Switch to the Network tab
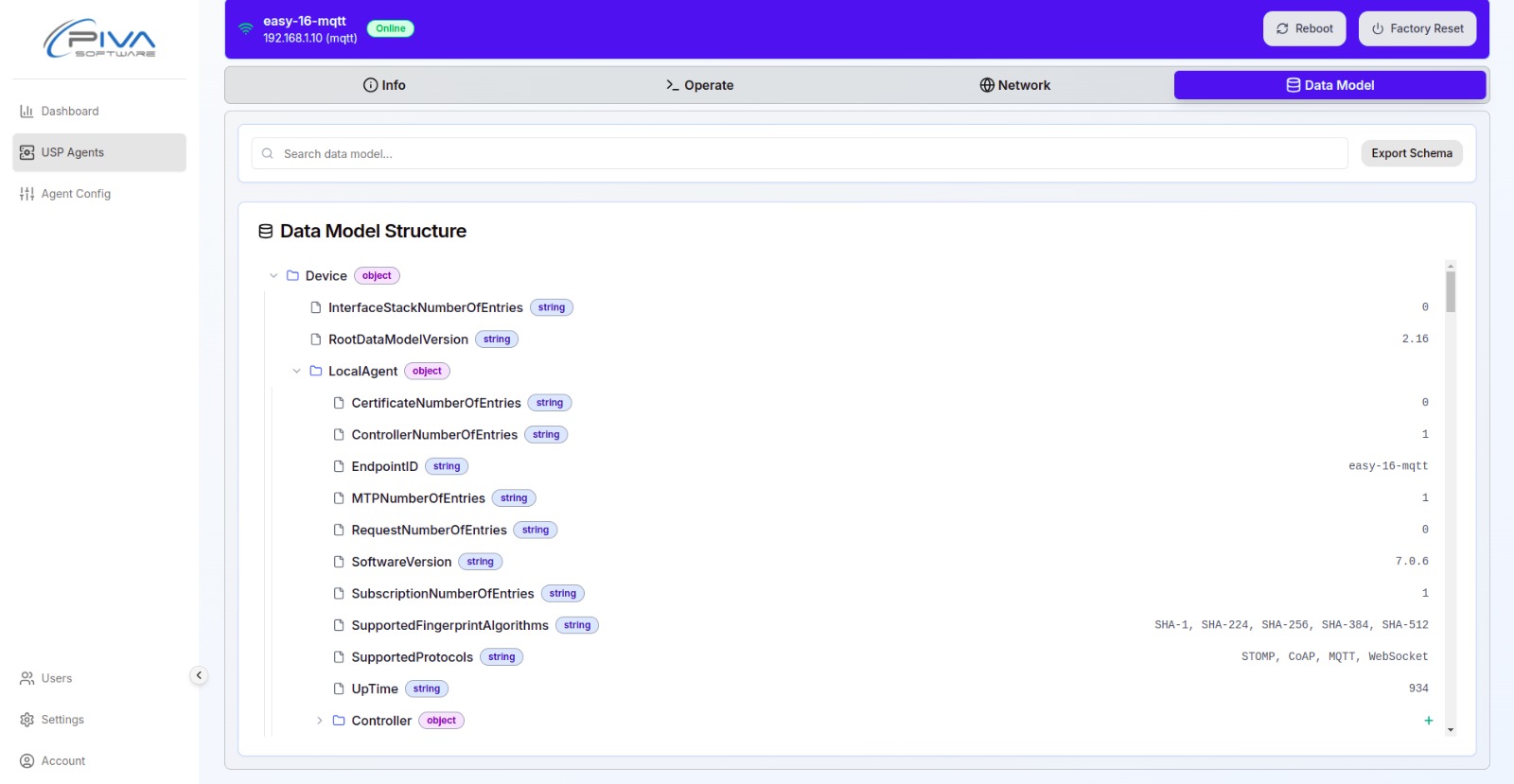Image resolution: width=1514 pixels, height=784 pixels. click(1014, 85)
